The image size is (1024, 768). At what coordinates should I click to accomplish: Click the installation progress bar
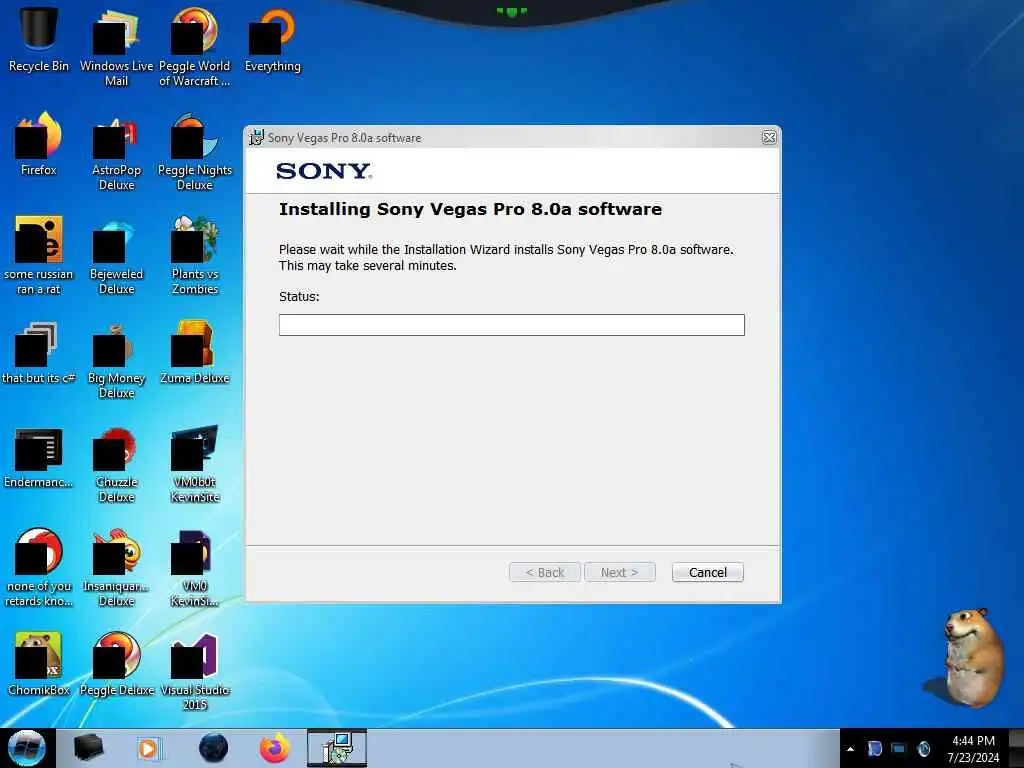click(511, 325)
